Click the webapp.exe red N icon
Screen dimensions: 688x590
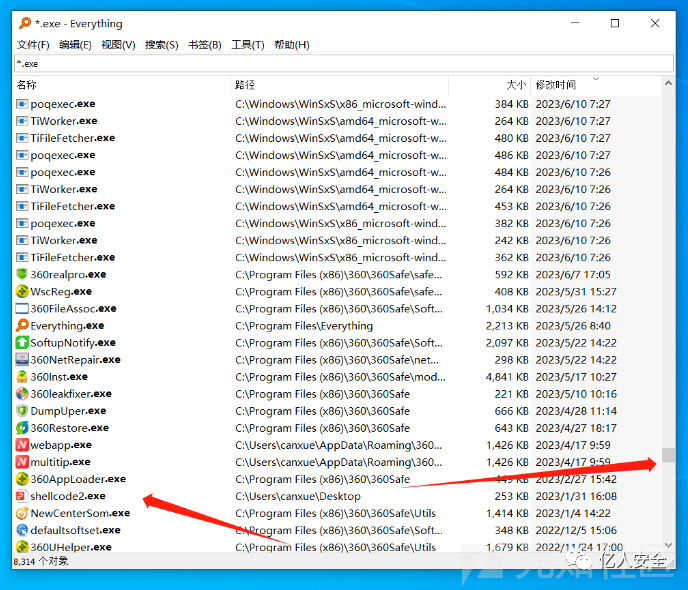(x=22, y=445)
